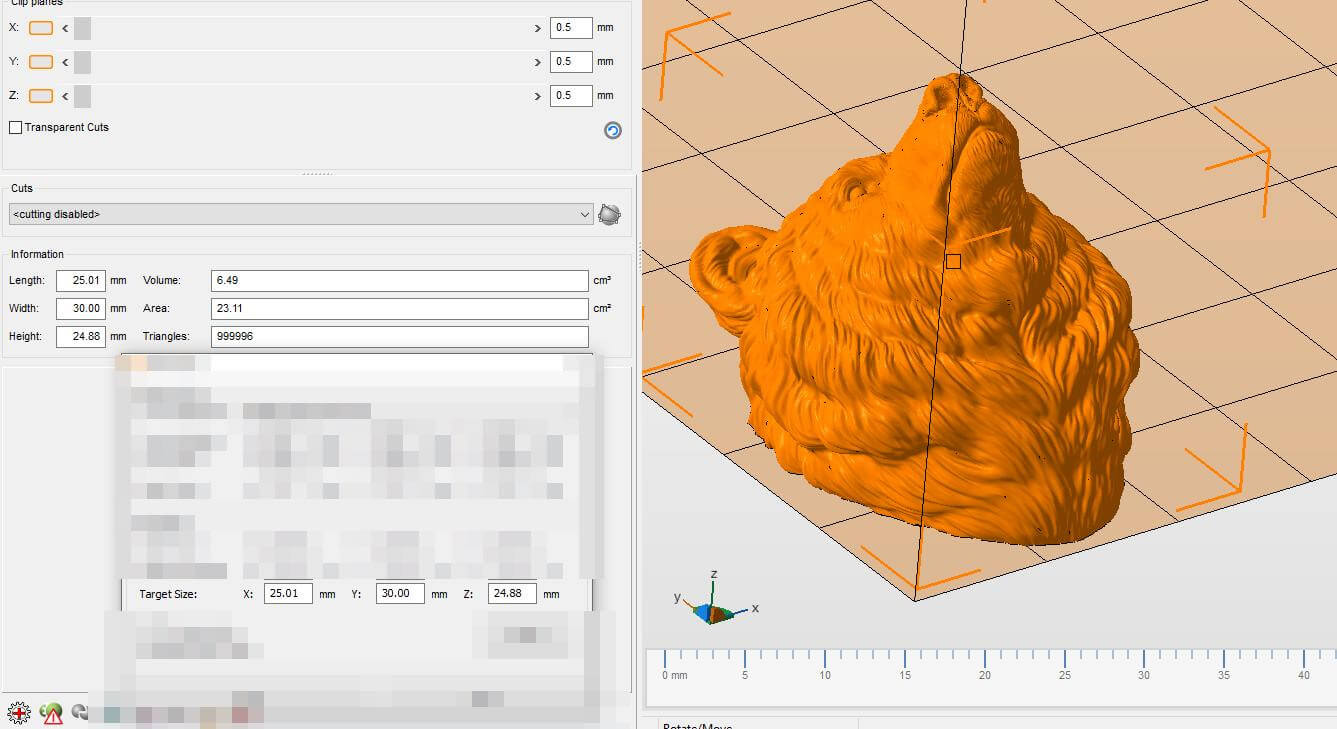The width and height of the screenshot is (1337, 729).
Task: Click the Z clip plane slider handle
Action: coord(82,96)
